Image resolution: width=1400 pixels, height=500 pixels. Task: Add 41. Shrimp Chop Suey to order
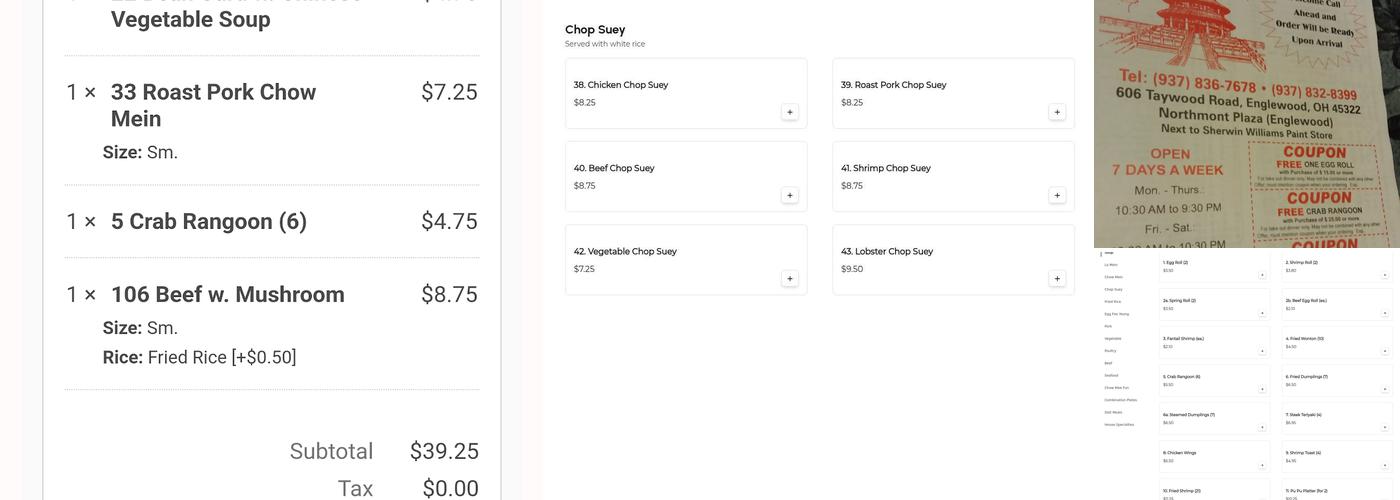(1057, 195)
